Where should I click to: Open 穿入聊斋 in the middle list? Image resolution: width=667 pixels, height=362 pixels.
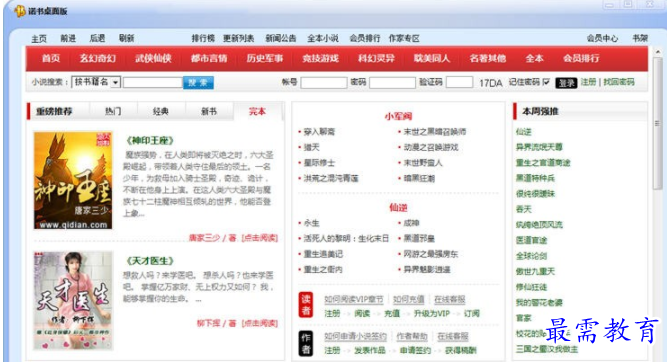tap(319, 132)
